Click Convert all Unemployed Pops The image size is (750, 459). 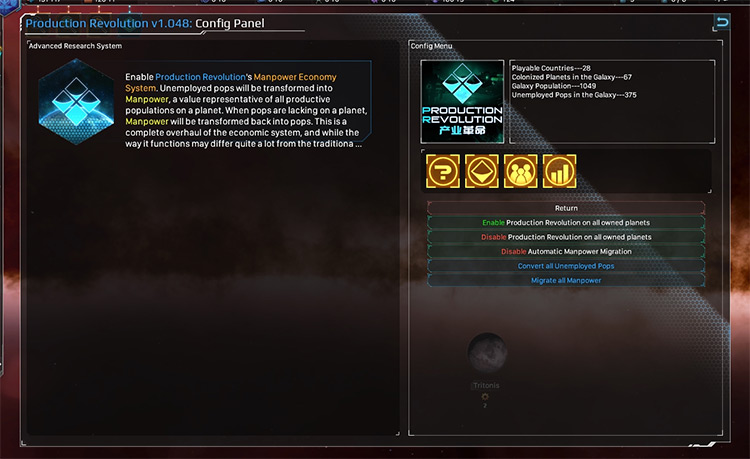click(x=566, y=266)
